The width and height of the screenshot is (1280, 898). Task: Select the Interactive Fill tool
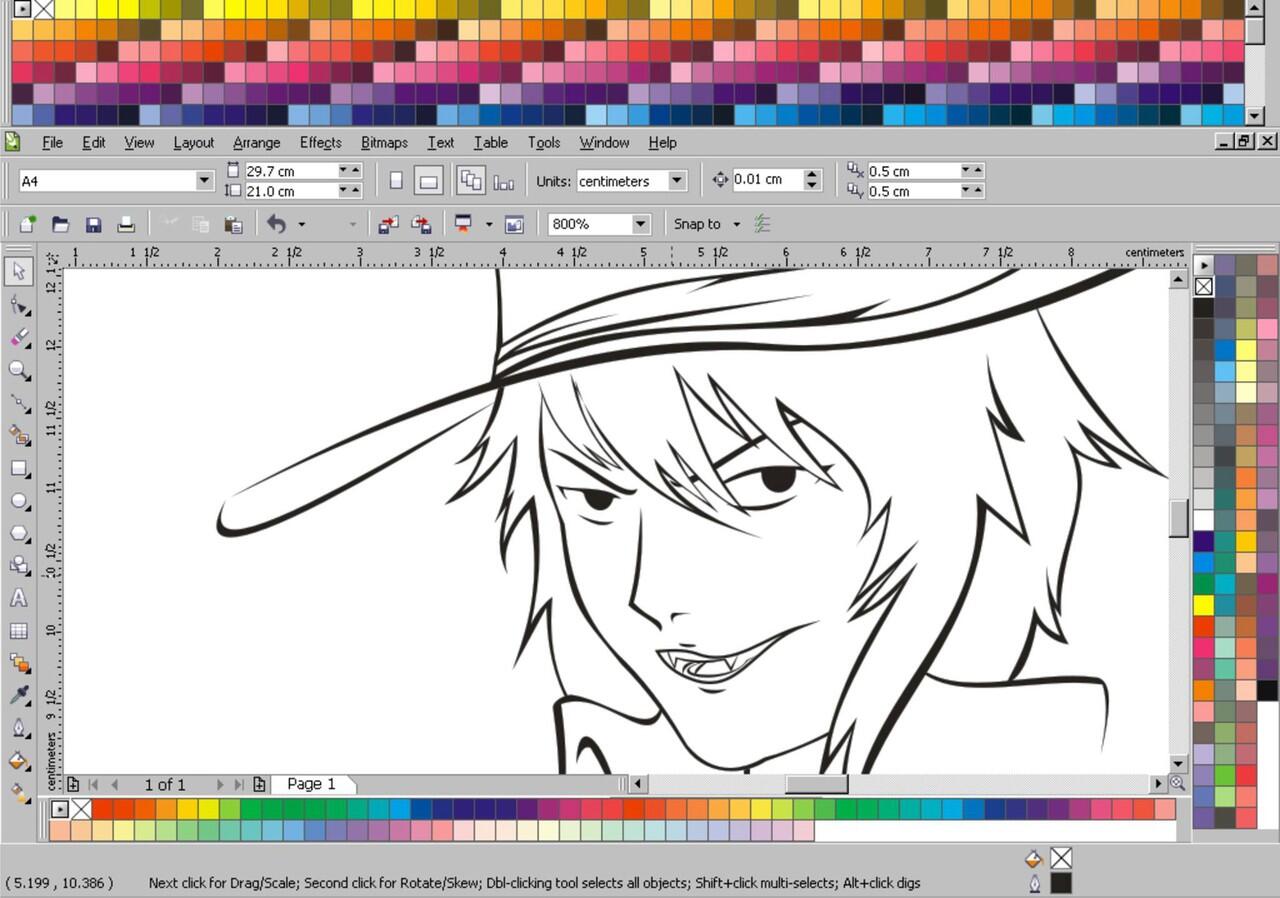pos(19,793)
